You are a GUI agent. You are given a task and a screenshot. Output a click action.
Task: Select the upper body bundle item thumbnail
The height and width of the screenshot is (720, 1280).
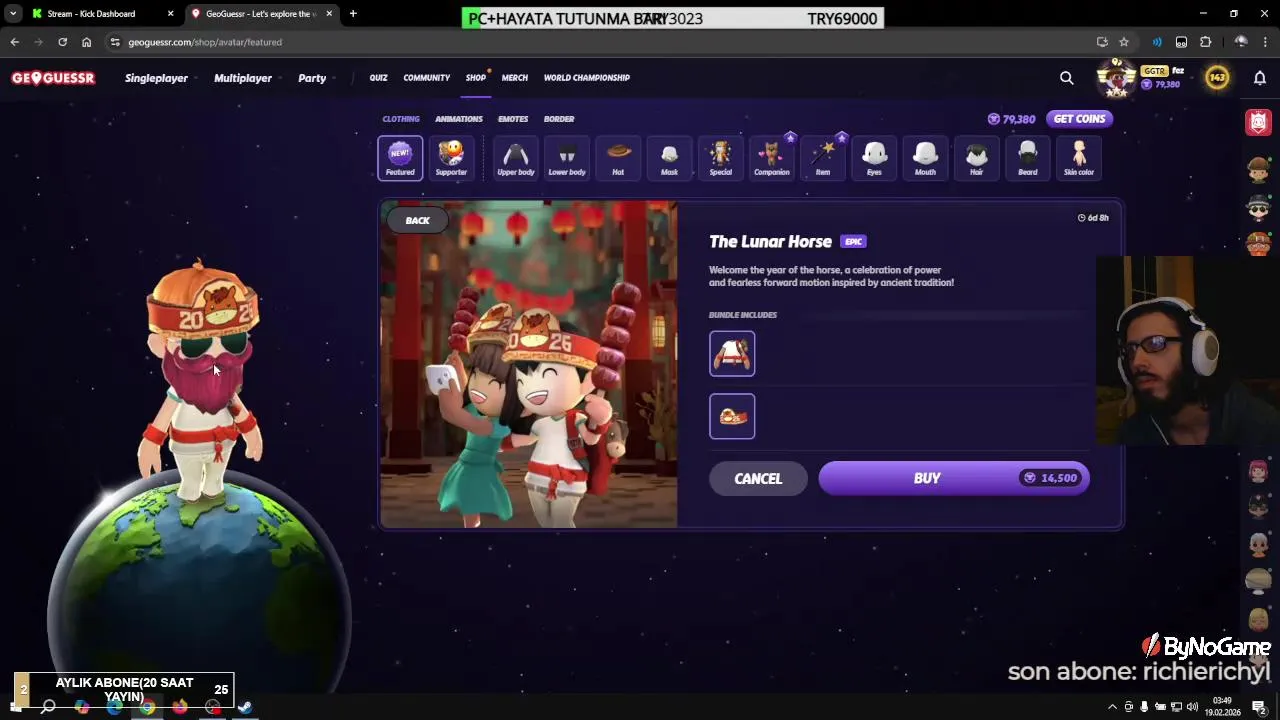pyautogui.click(x=732, y=354)
